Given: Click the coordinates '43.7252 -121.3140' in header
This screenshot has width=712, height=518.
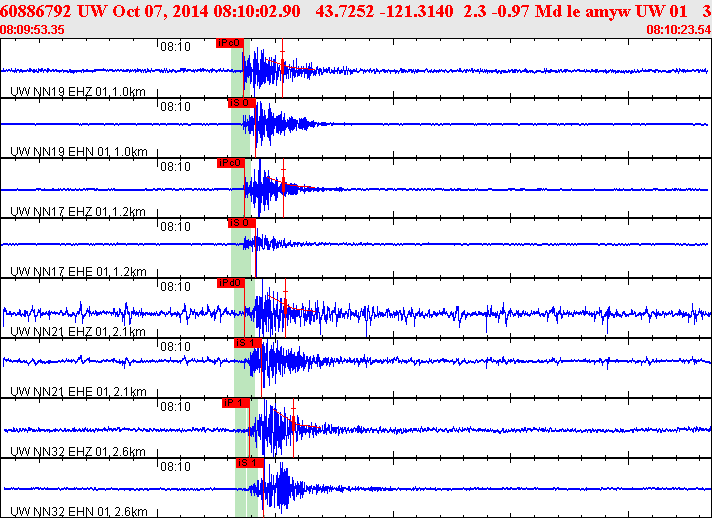Looking at the screenshot, I should 384,11.
